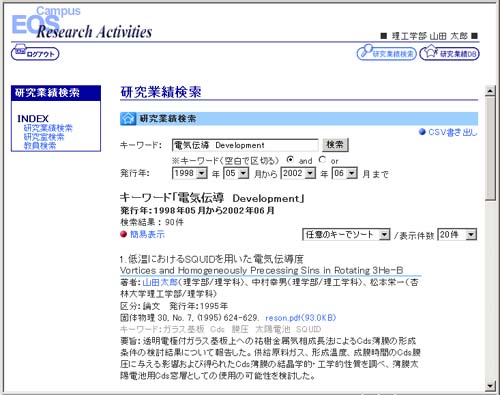Open the 20件 display count dropdown
The width and height of the screenshot is (500, 395).
tap(457, 235)
